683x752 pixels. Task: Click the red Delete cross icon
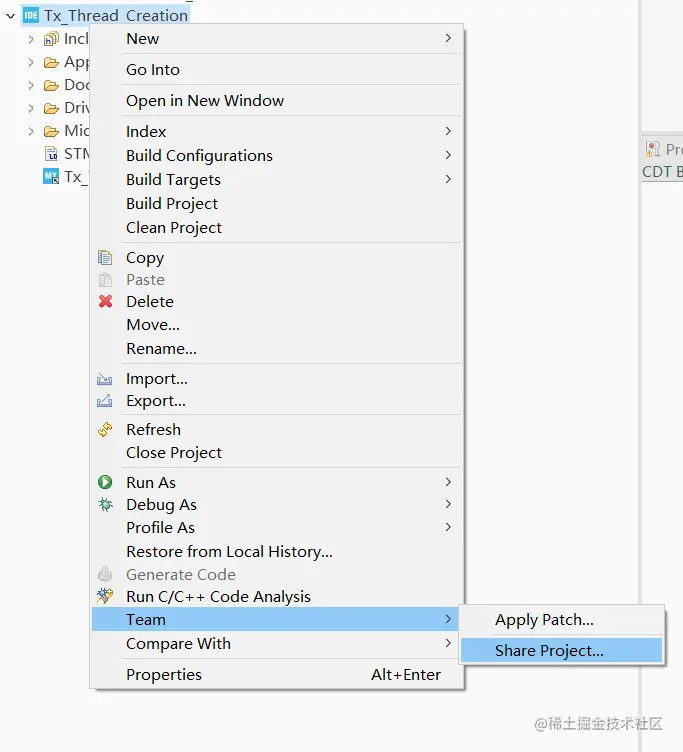pos(105,301)
